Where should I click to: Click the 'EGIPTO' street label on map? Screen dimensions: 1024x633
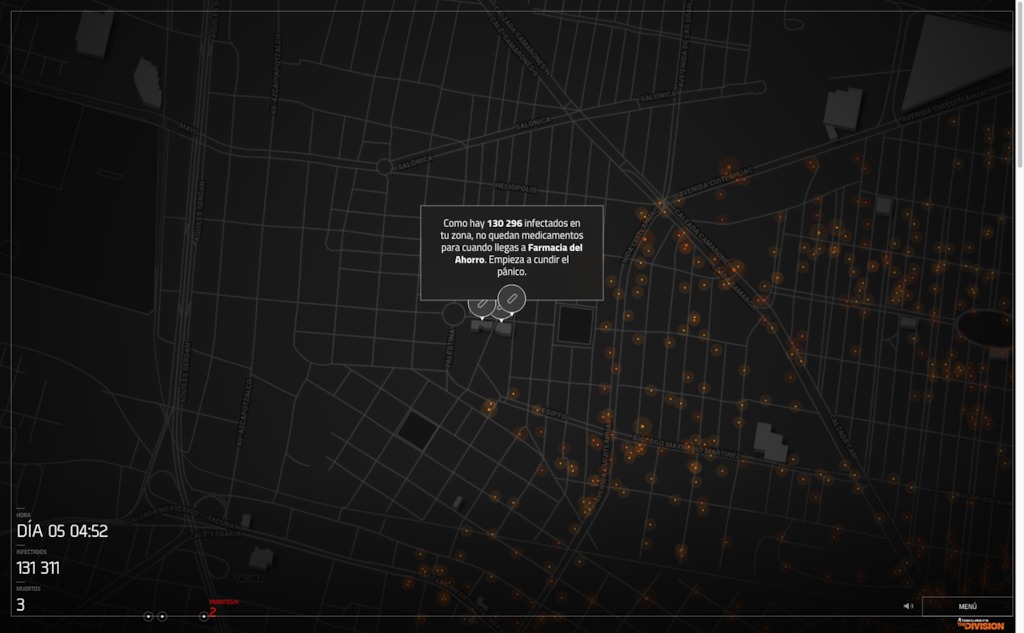554,413
